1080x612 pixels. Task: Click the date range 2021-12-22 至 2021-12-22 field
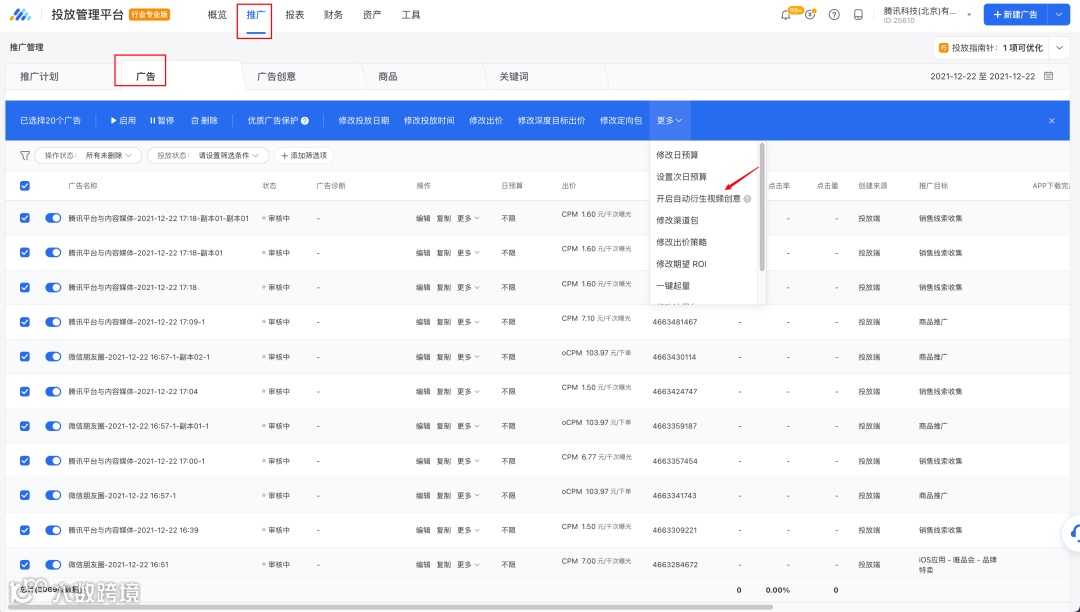pyautogui.click(x=982, y=76)
